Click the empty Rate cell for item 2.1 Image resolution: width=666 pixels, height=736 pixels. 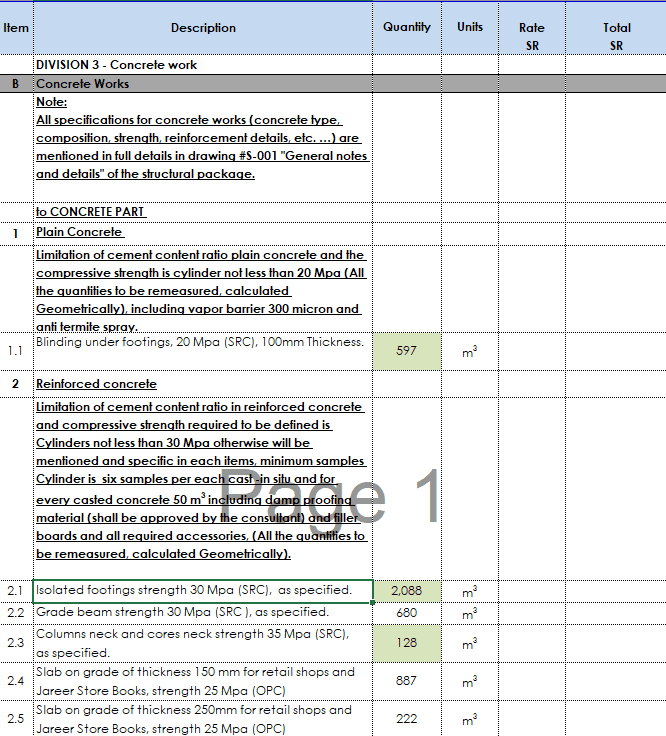pos(532,591)
